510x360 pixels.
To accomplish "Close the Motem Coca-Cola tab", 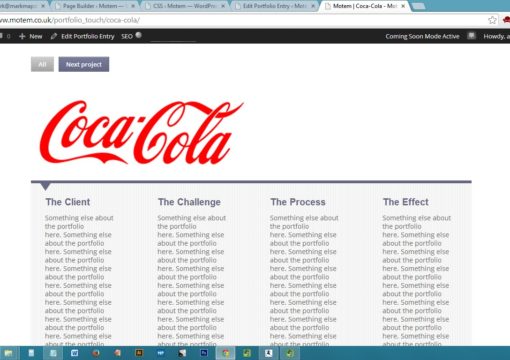I will click(403, 6).
